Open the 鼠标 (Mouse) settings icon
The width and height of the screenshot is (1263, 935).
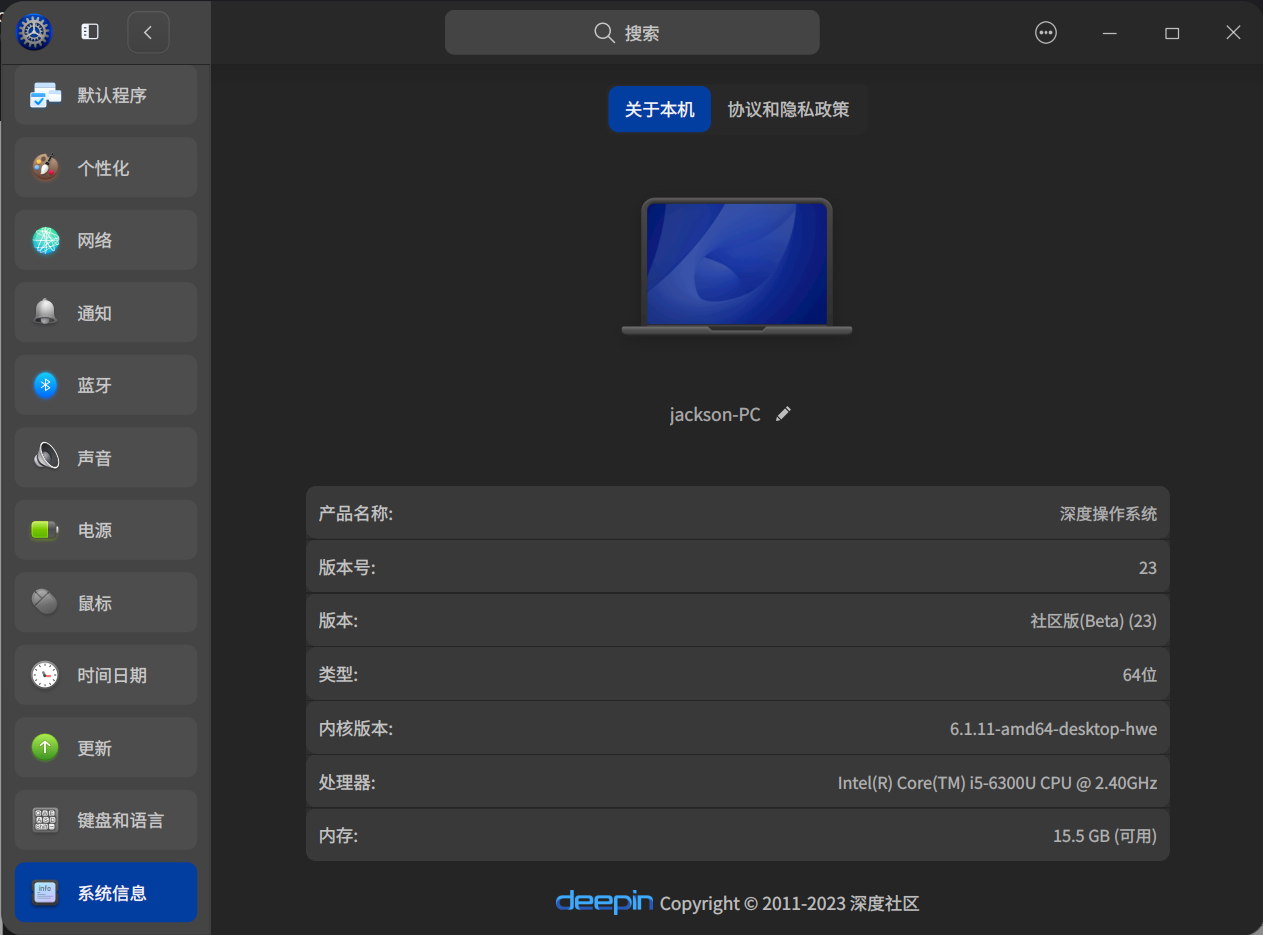45,602
